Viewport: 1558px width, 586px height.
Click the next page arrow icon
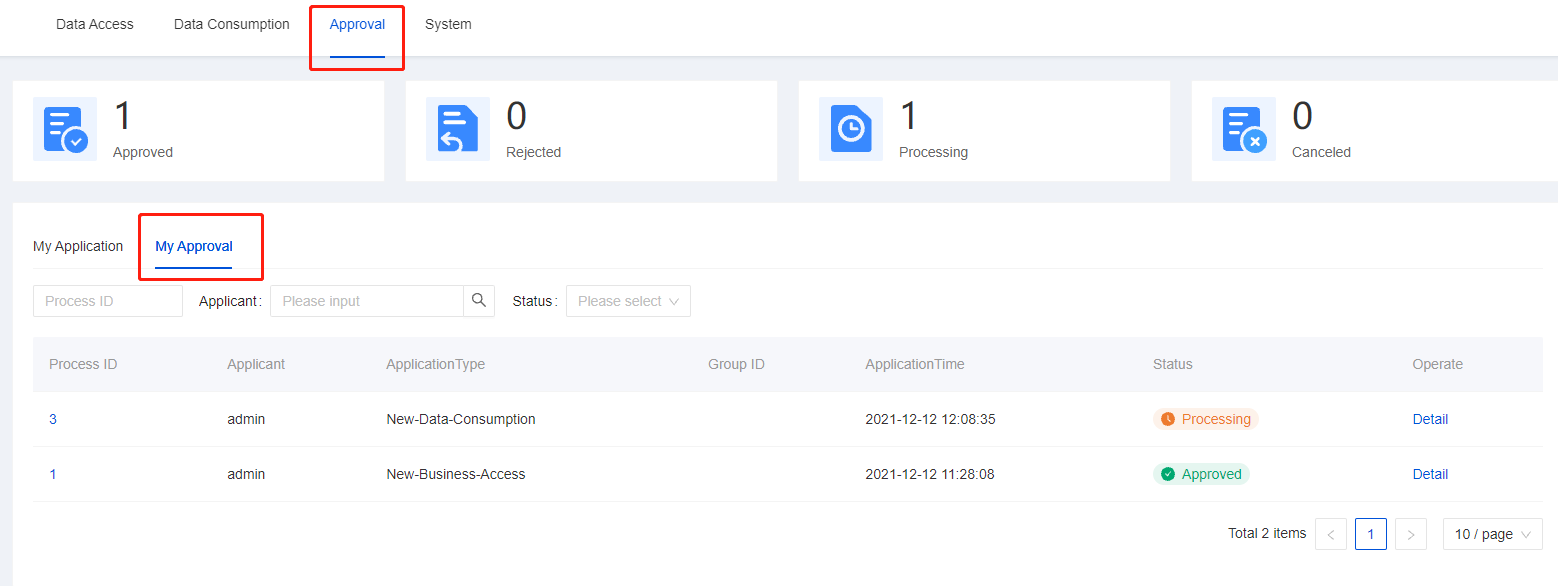coord(1410,533)
